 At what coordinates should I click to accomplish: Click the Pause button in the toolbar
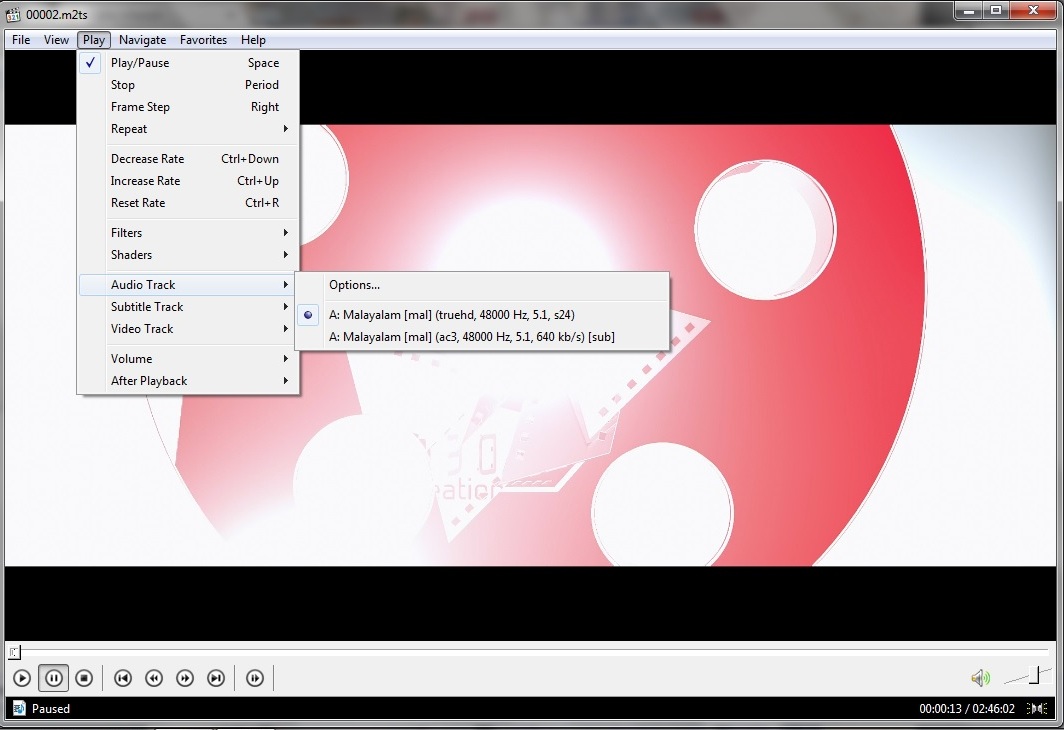click(54, 678)
